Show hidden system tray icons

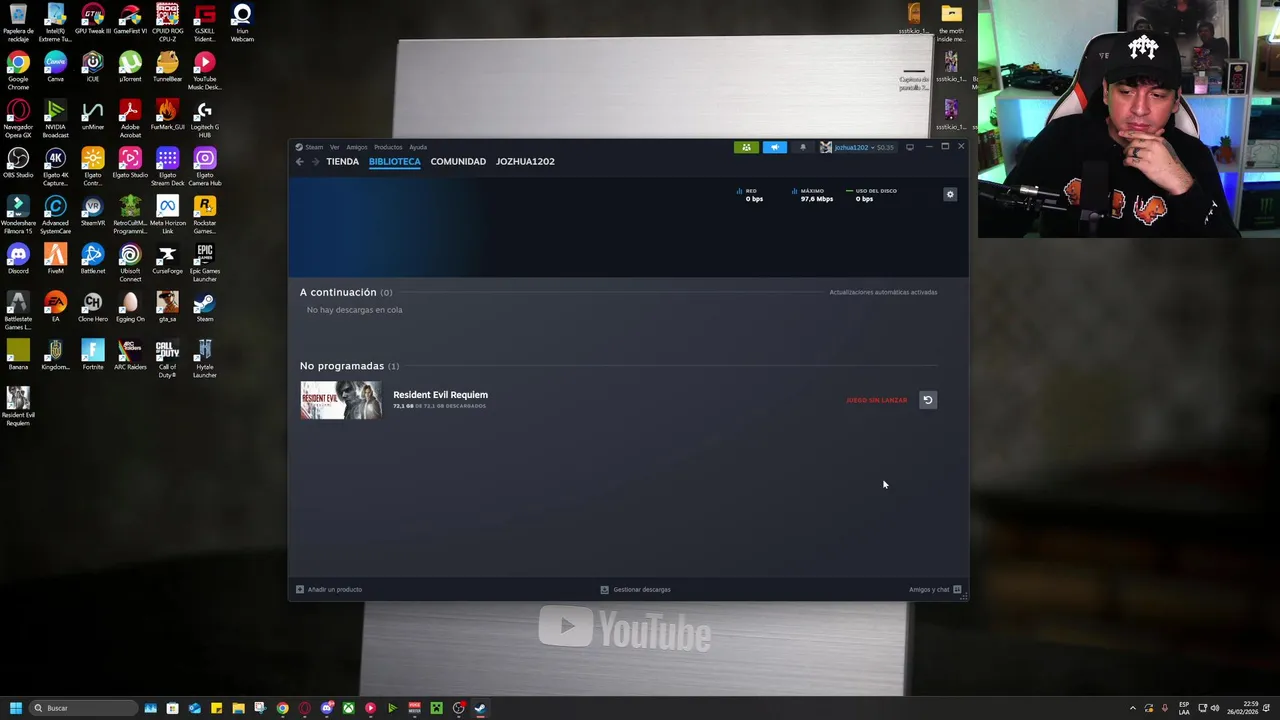1133,708
